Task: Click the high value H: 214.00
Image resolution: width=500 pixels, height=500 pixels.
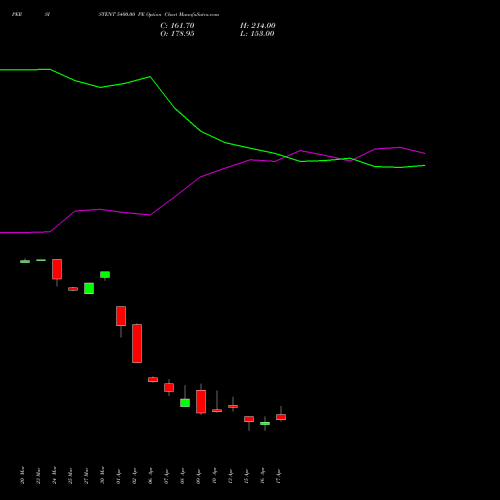Action: [x=257, y=26]
